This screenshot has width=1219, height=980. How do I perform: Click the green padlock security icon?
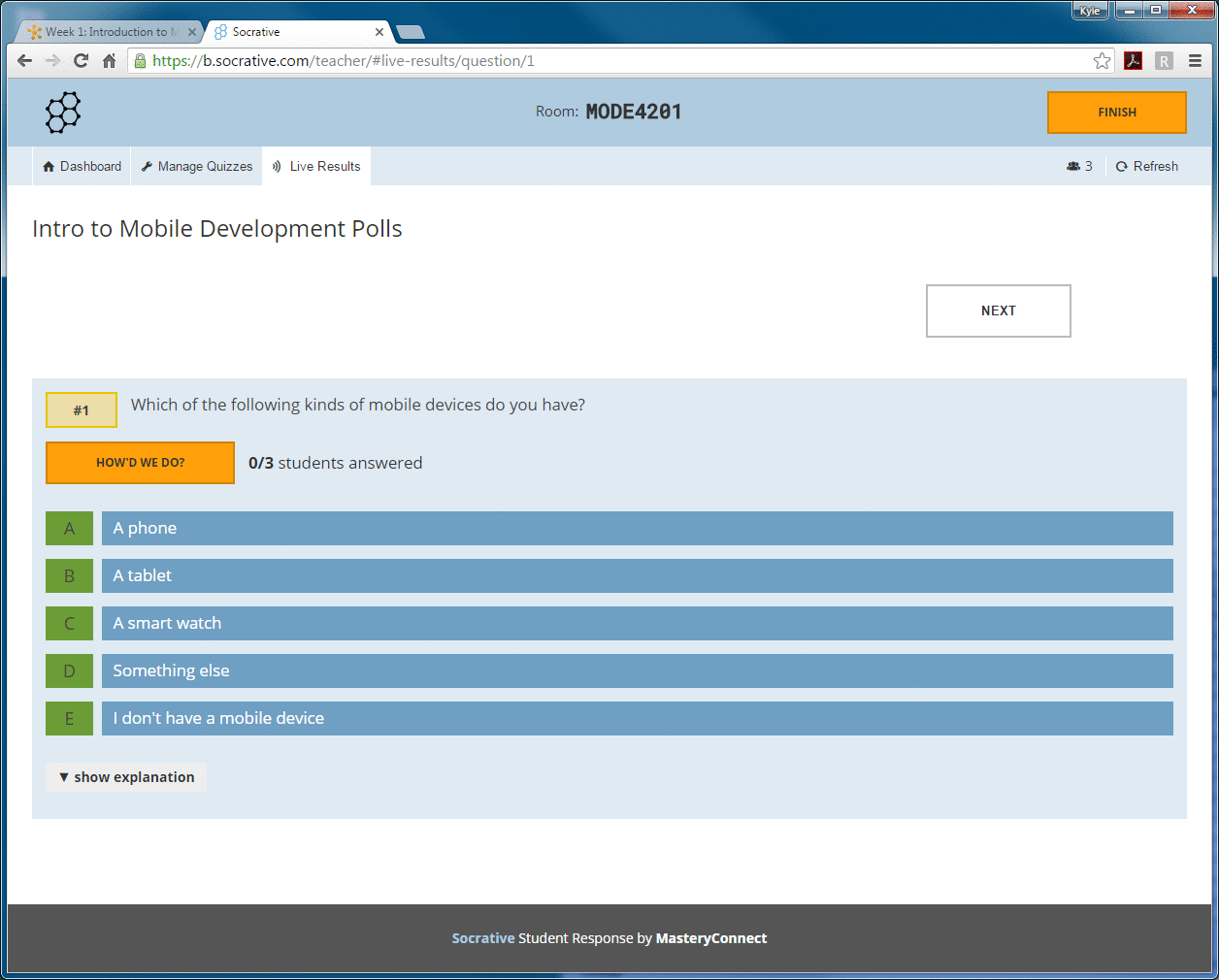(x=141, y=61)
